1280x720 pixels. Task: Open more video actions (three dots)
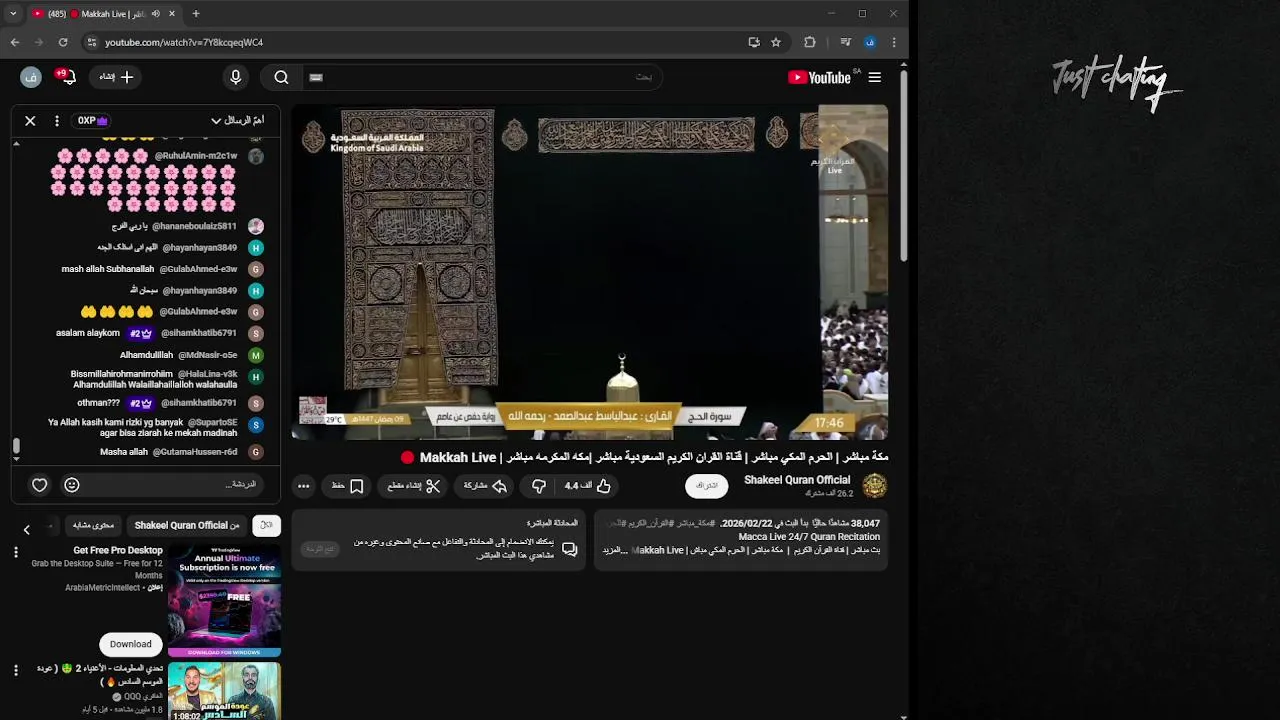point(304,486)
